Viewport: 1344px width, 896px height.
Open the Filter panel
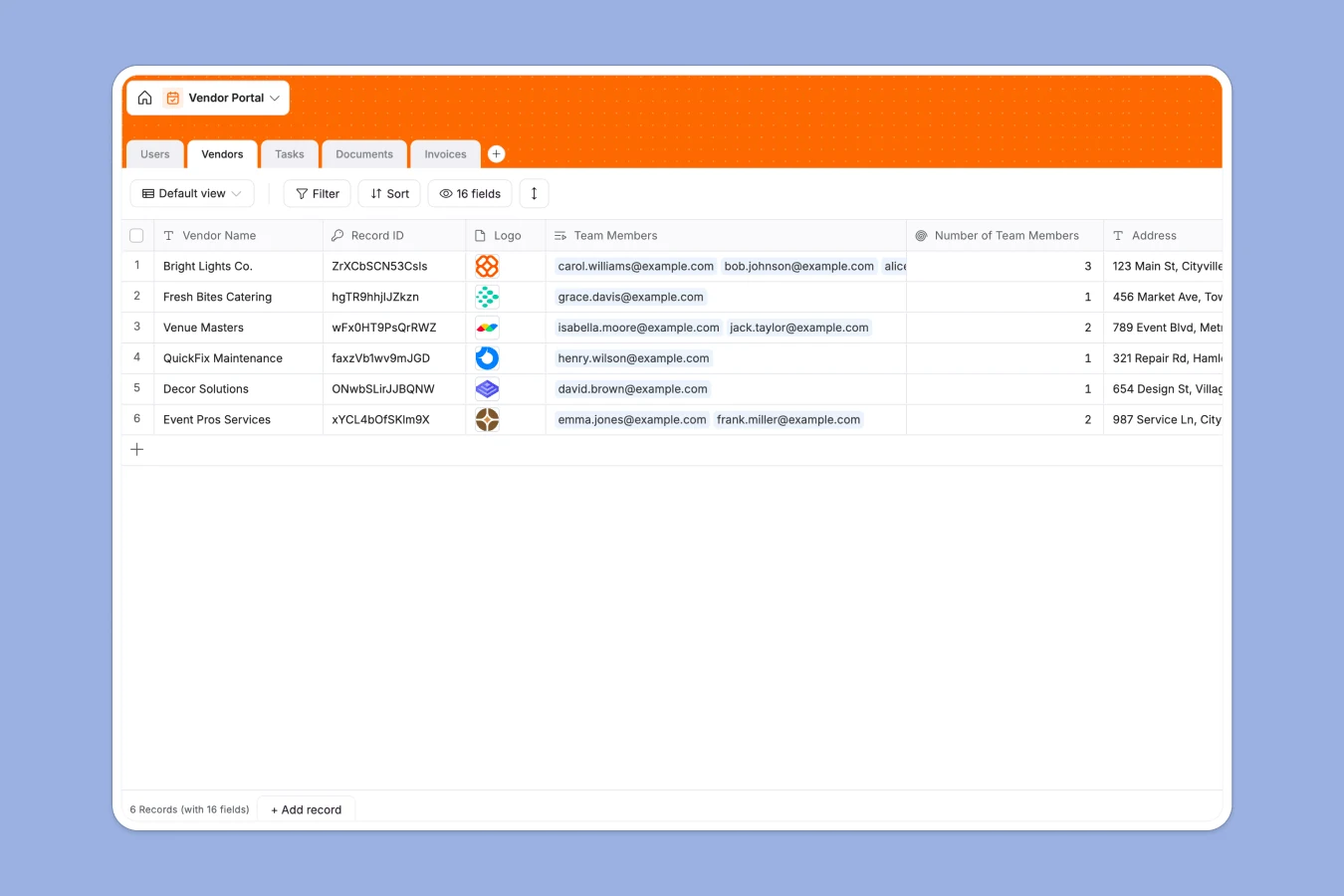317,193
